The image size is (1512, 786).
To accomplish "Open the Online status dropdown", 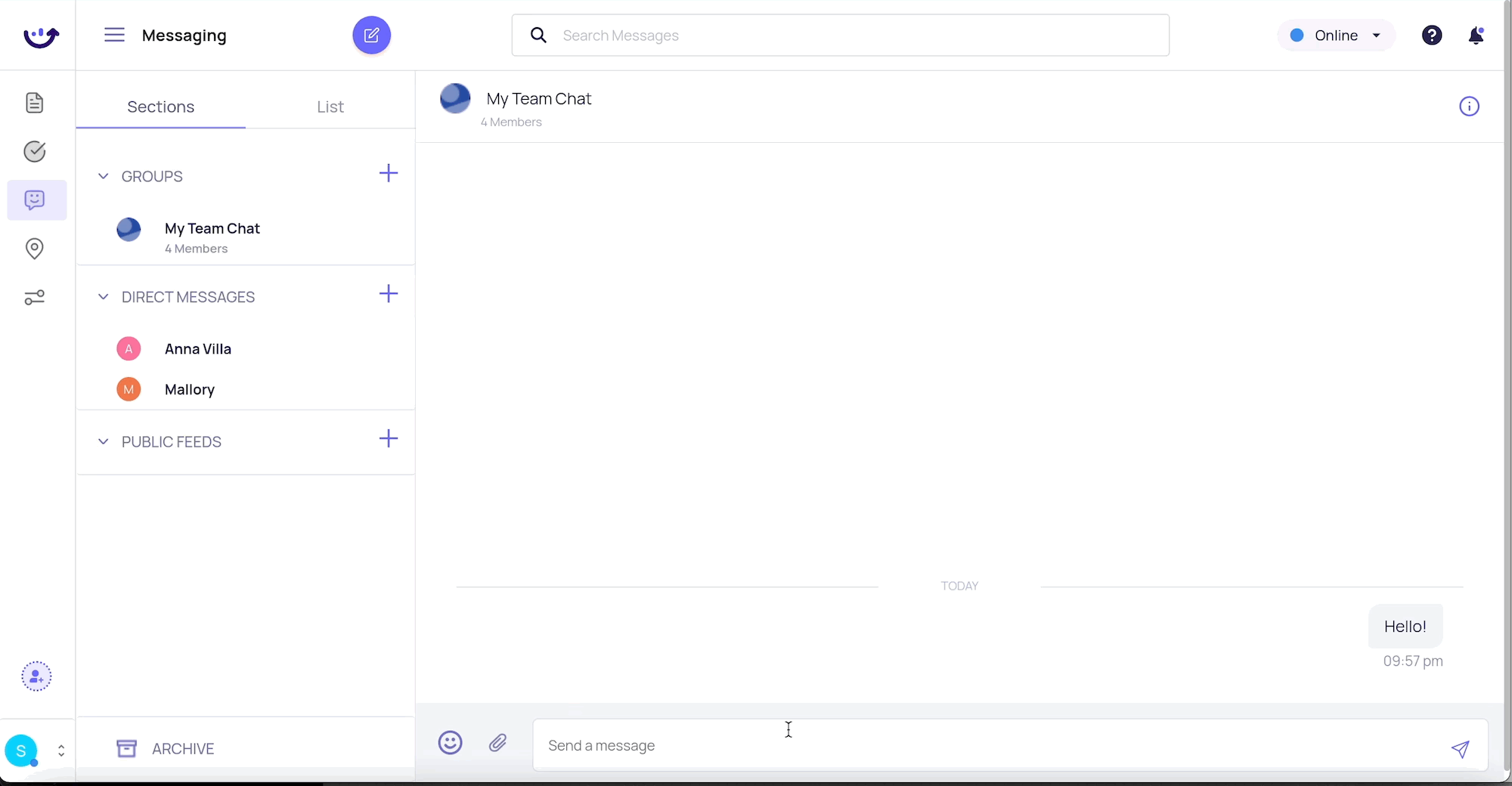I will [x=1336, y=35].
